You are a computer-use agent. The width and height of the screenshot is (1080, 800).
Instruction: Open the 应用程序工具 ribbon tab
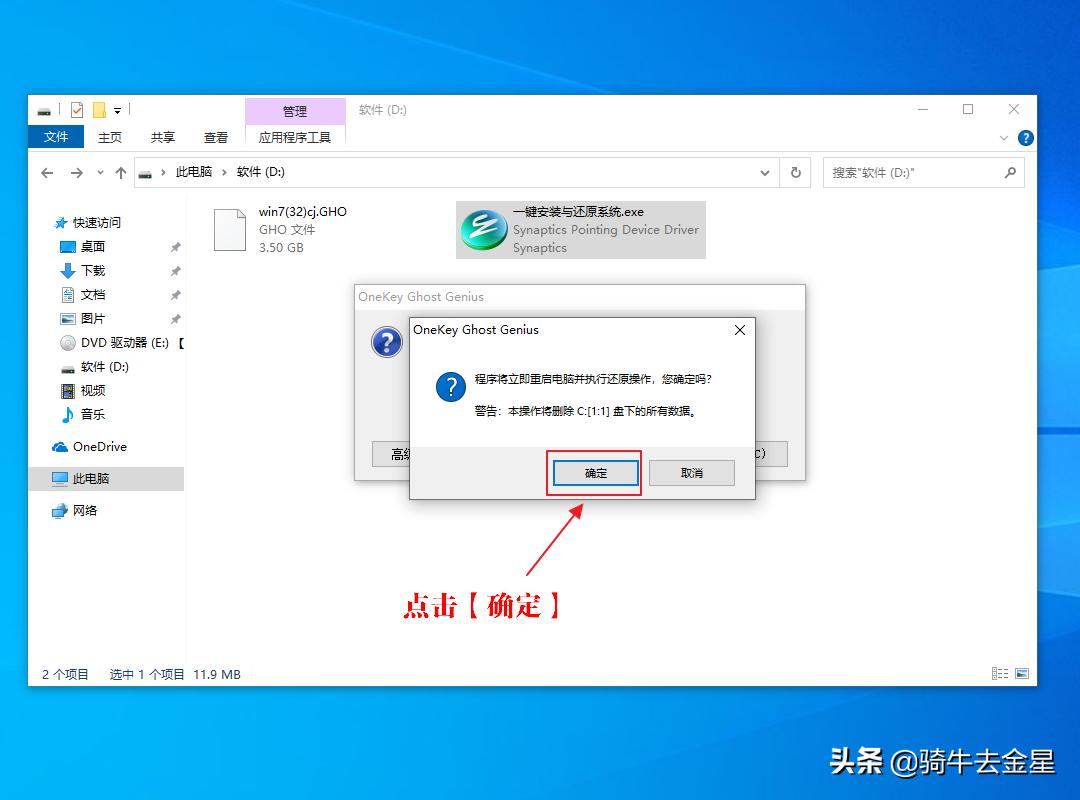coord(294,137)
